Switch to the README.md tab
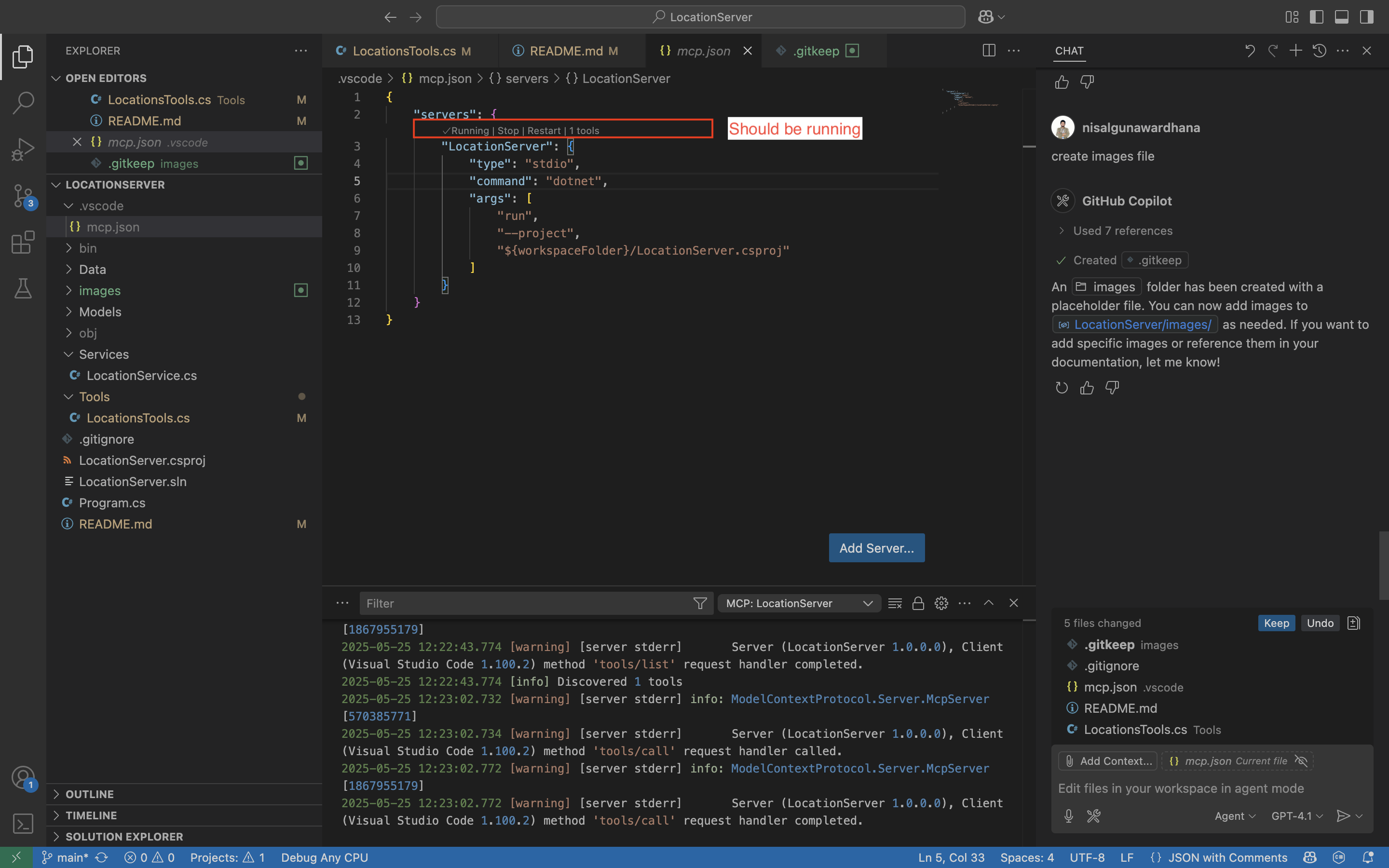This screenshot has width=1389, height=868. coord(572,51)
